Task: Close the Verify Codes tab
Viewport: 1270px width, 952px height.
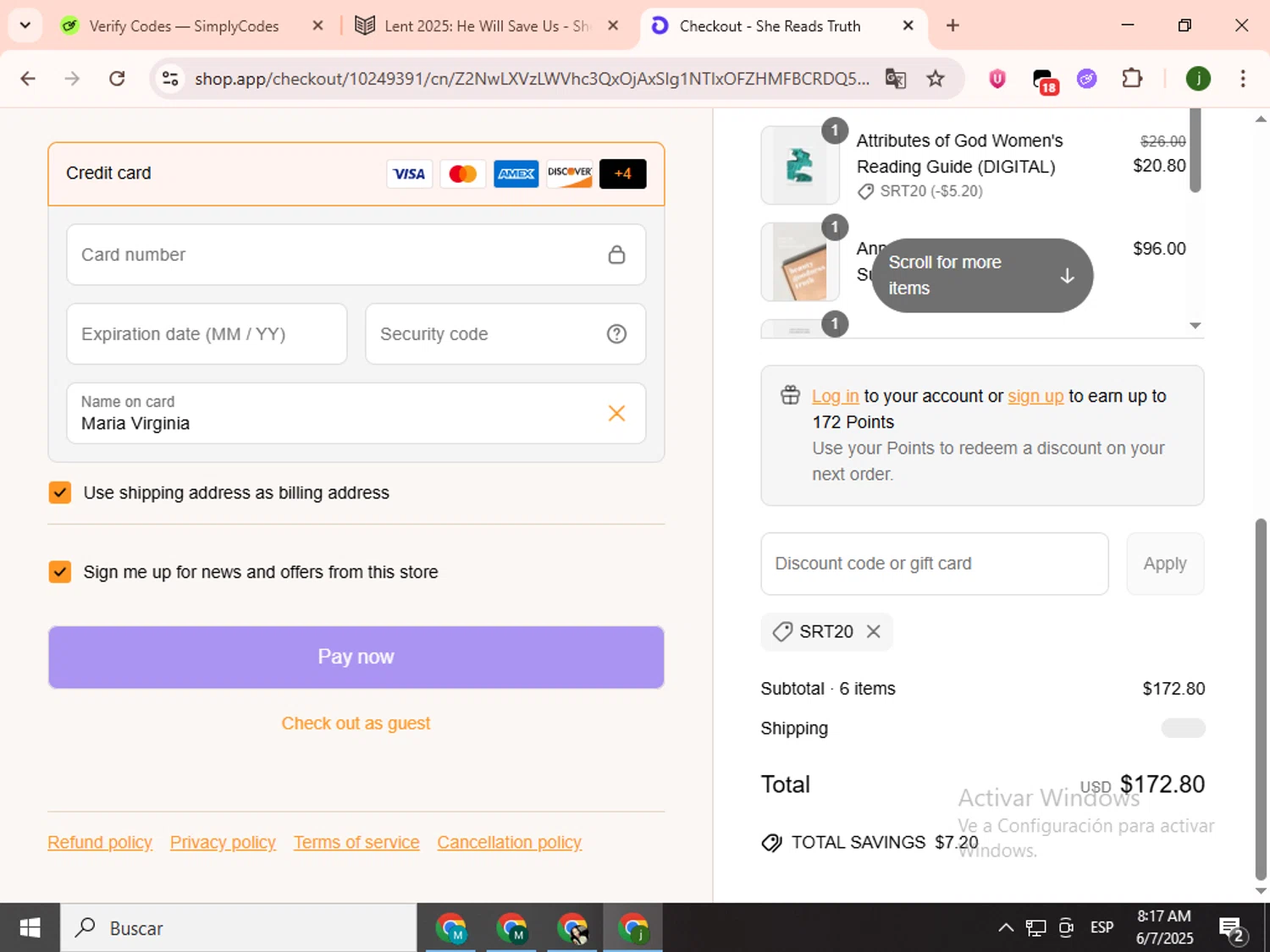Action: [x=317, y=26]
